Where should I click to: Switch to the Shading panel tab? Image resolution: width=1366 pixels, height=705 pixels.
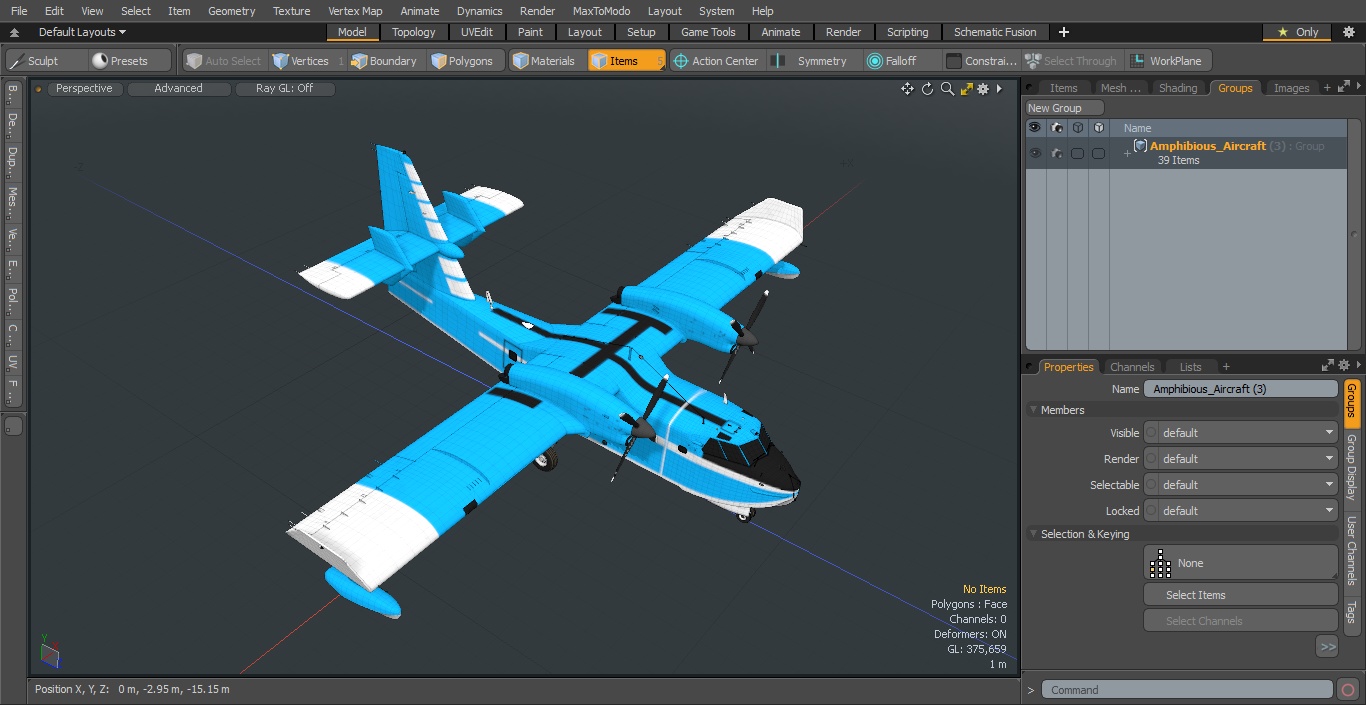pyautogui.click(x=1178, y=88)
